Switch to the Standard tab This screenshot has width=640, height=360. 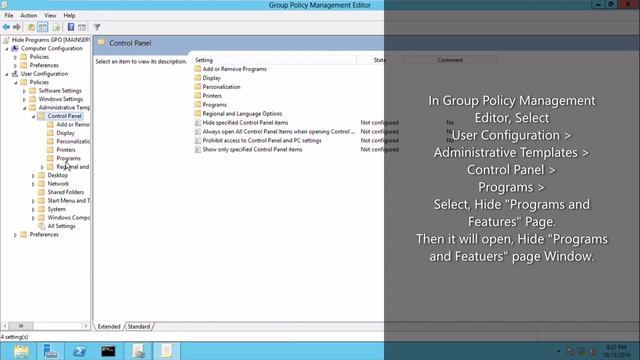click(x=139, y=327)
